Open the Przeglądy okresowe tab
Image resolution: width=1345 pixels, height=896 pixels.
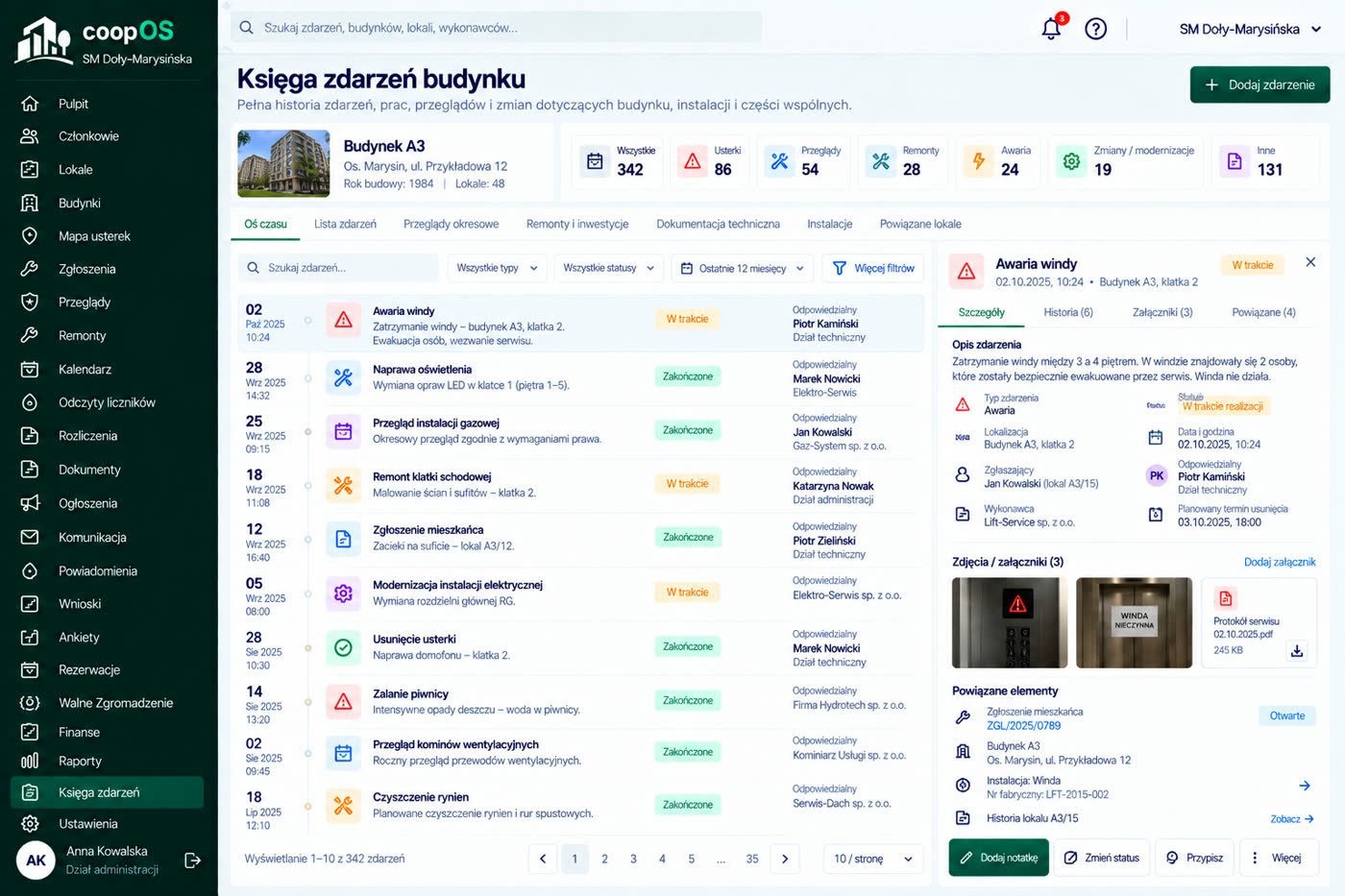452,224
